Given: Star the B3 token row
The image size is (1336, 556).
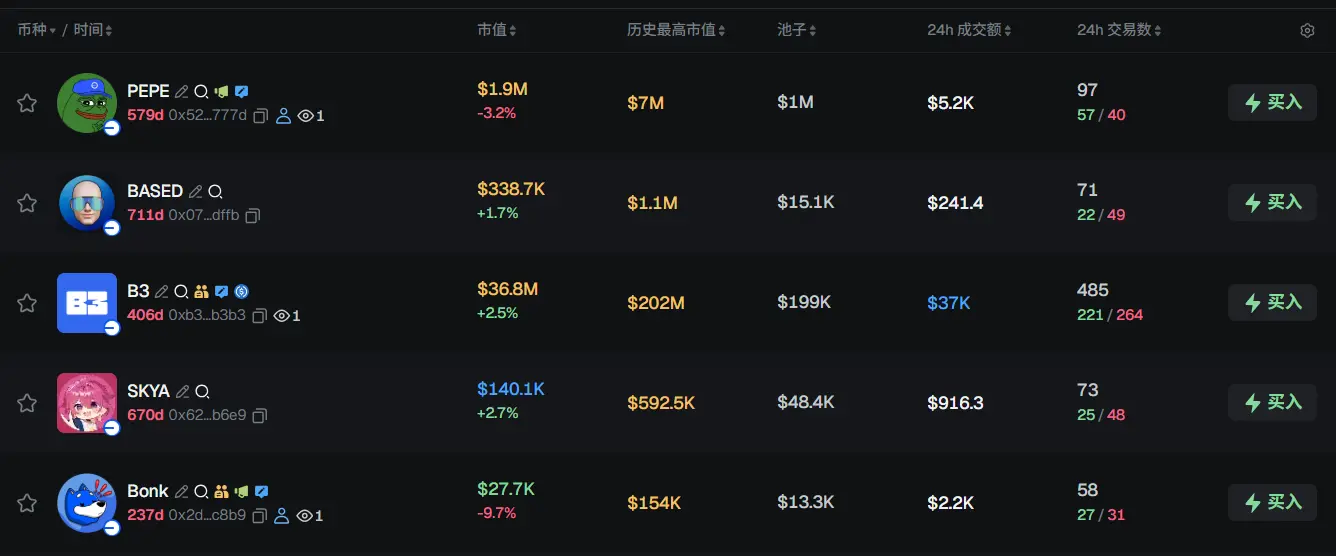Looking at the screenshot, I should 27,303.
